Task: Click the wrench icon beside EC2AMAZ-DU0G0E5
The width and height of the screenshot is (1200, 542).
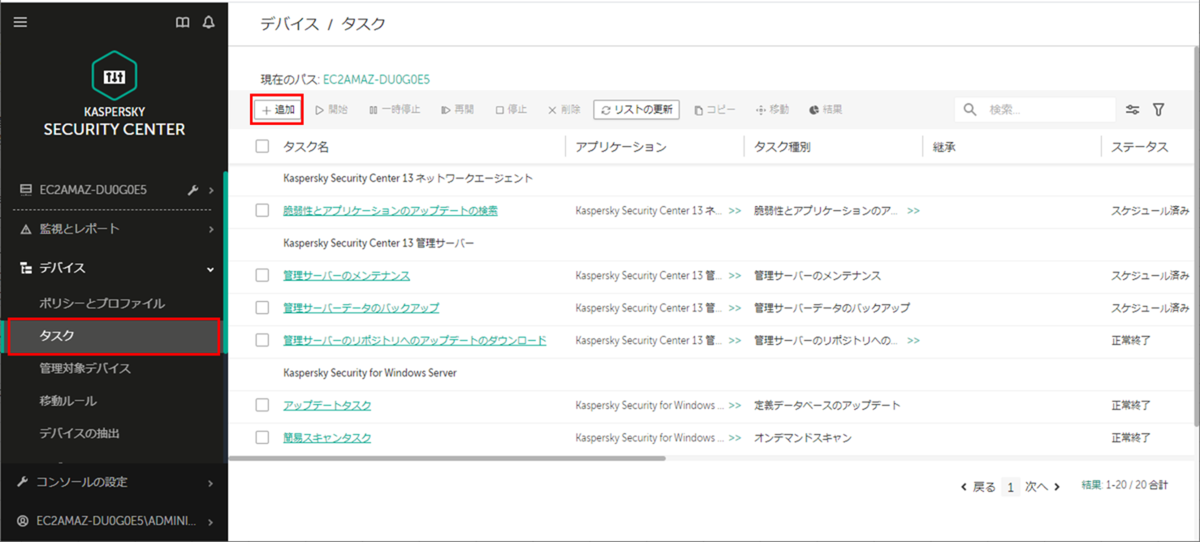Action: 193,189
